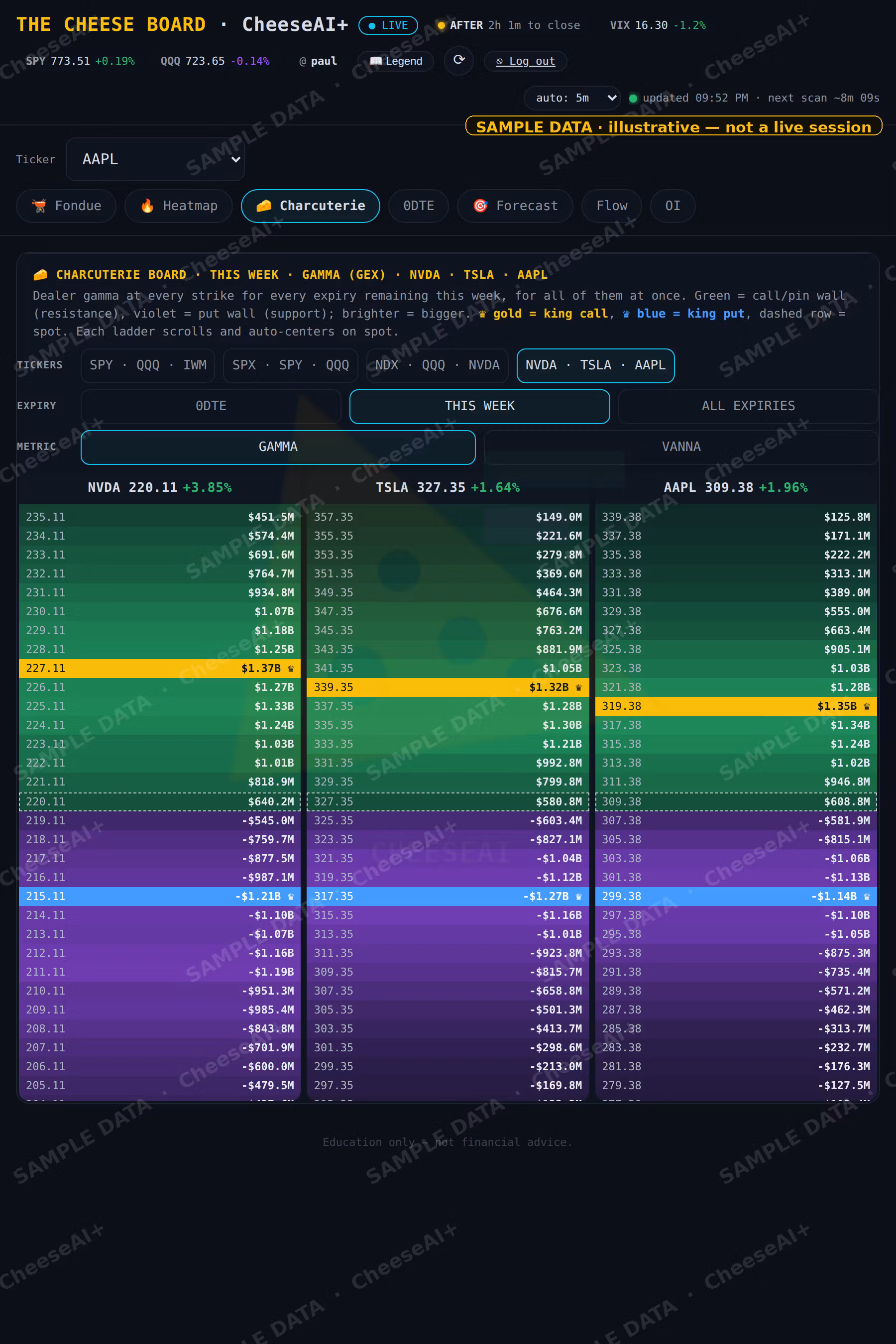Select the SPY · QQQ · IWM ticker group
896x1344 pixels.
(x=148, y=365)
